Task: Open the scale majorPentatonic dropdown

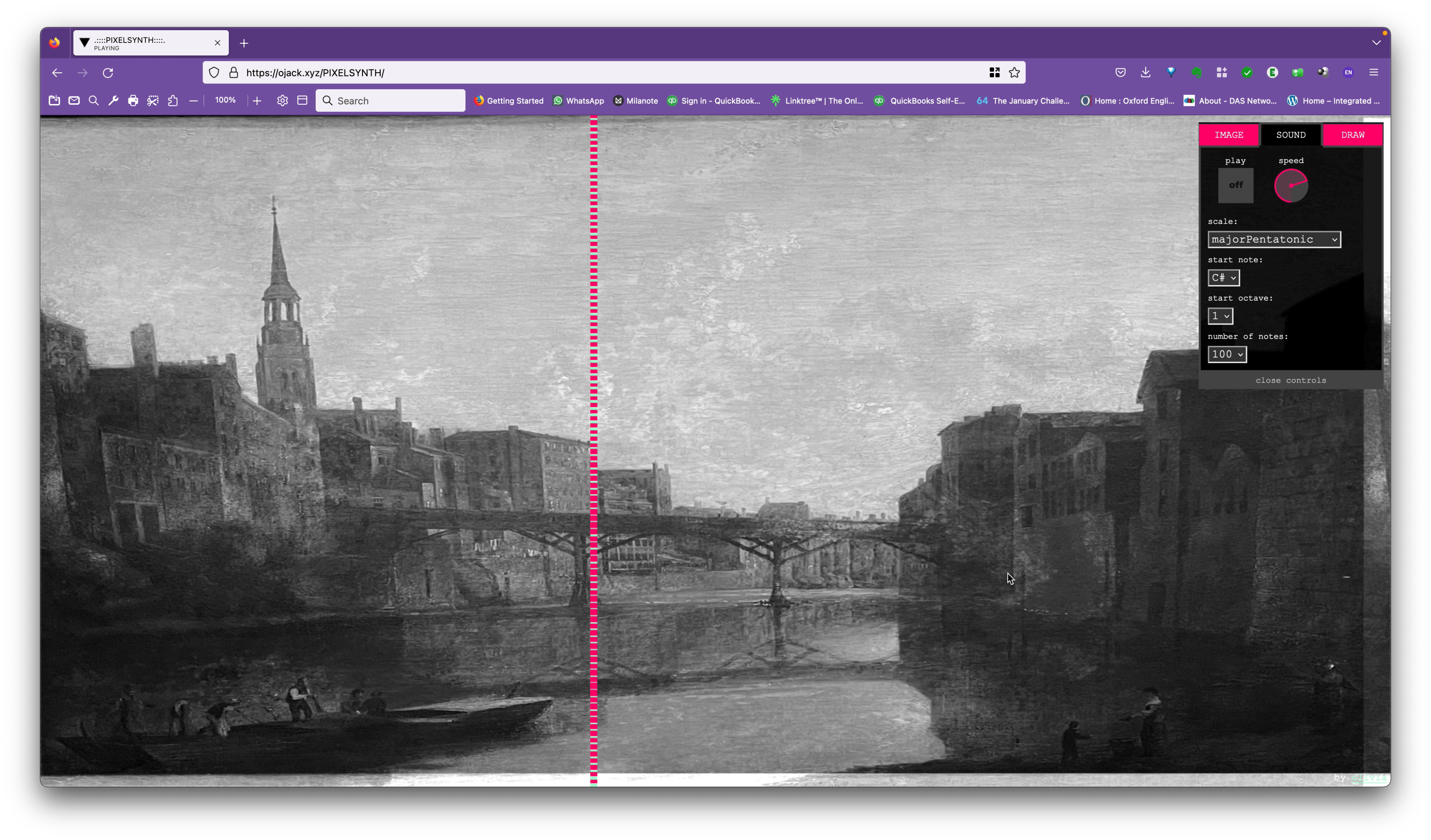Action: click(1274, 239)
